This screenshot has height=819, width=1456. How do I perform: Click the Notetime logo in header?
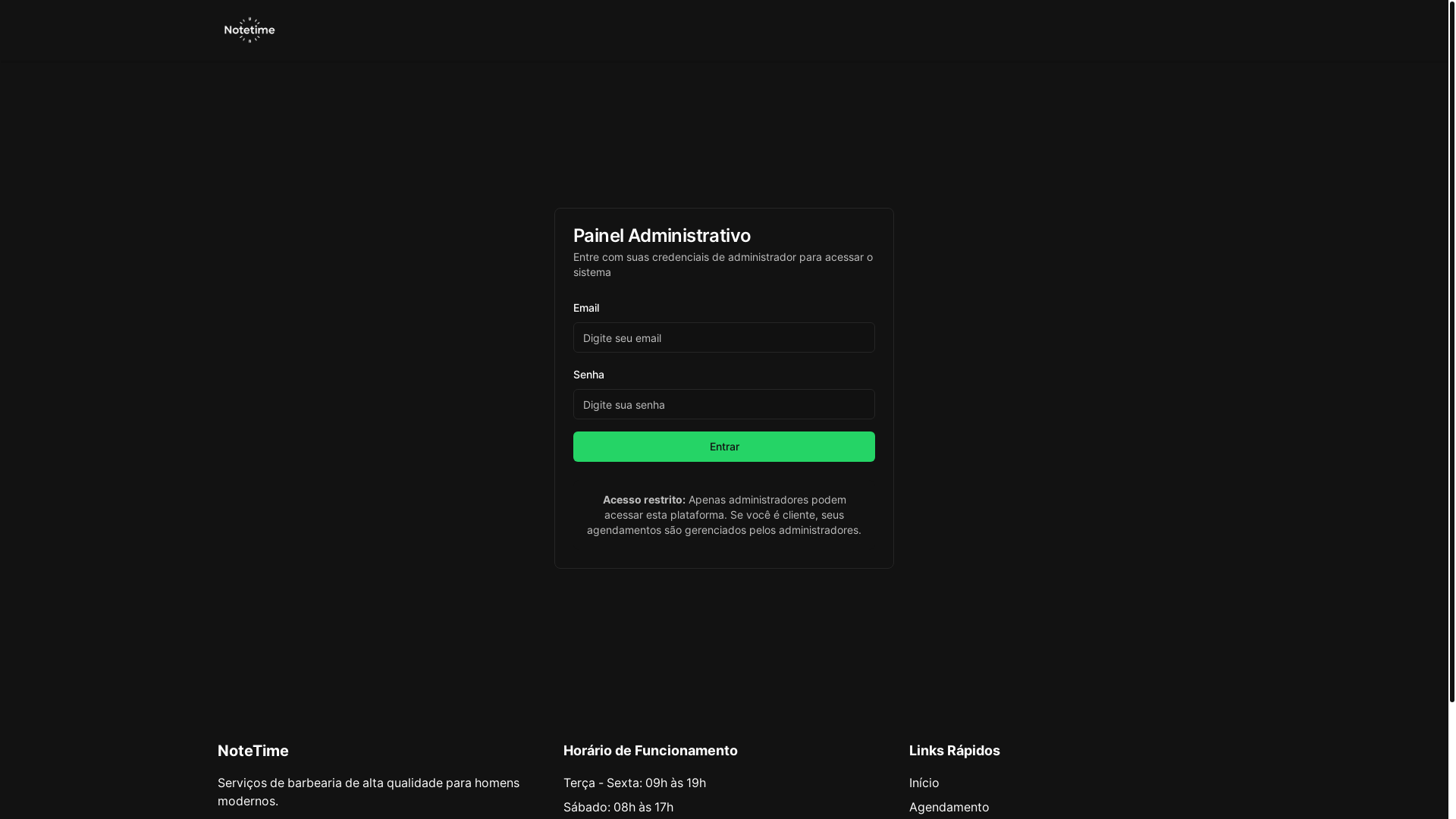[x=249, y=30]
